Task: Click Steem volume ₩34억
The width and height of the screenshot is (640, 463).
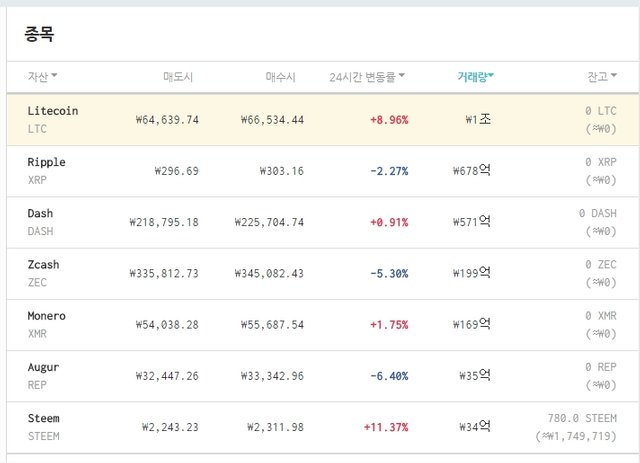Action: [x=475, y=427]
